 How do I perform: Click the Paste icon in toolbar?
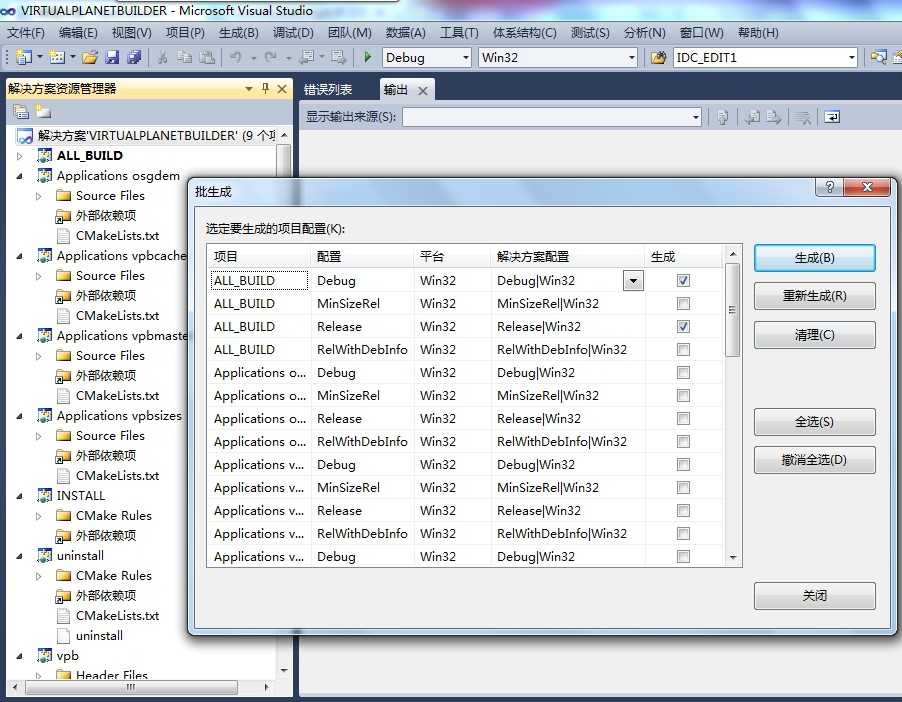point(207,57)
